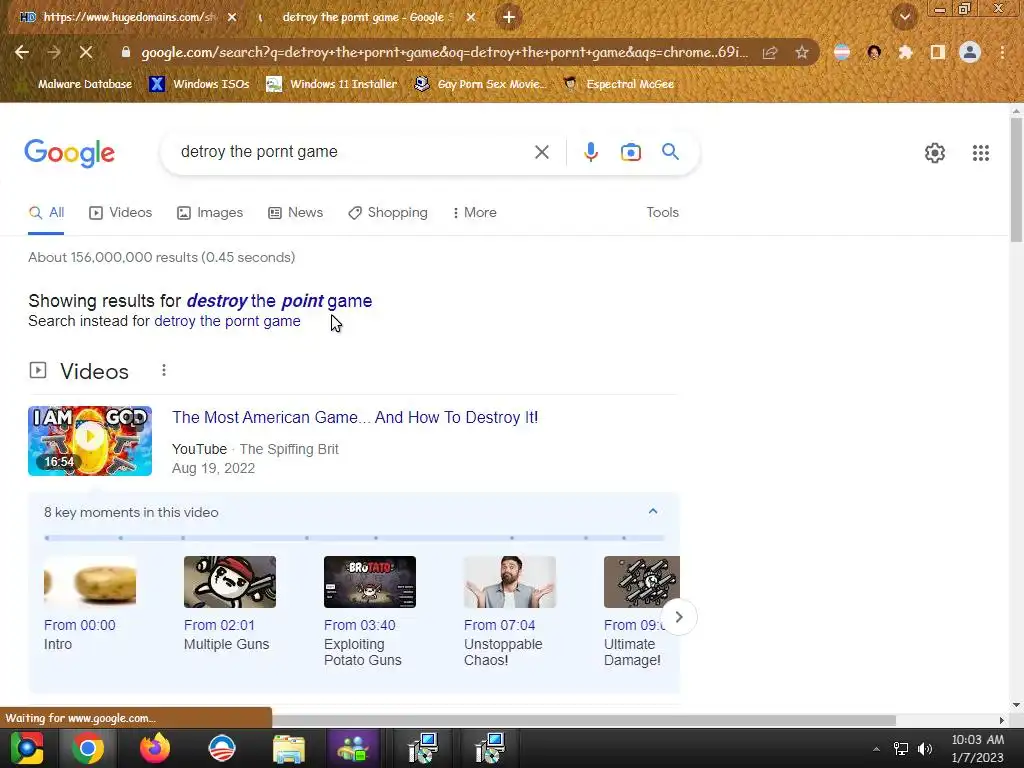
Task: Stop loading the page
Action: point(86,52)
